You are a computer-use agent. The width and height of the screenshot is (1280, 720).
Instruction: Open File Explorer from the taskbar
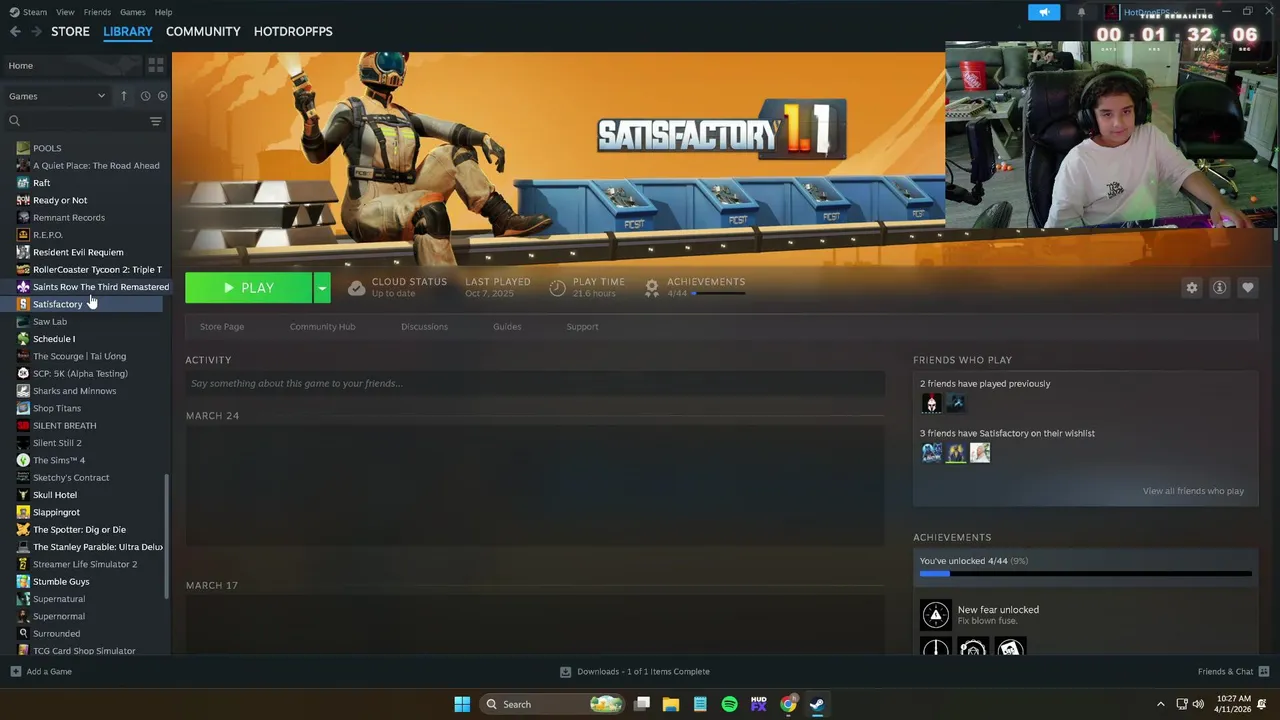pyautogui.click(x=671, y=704)
